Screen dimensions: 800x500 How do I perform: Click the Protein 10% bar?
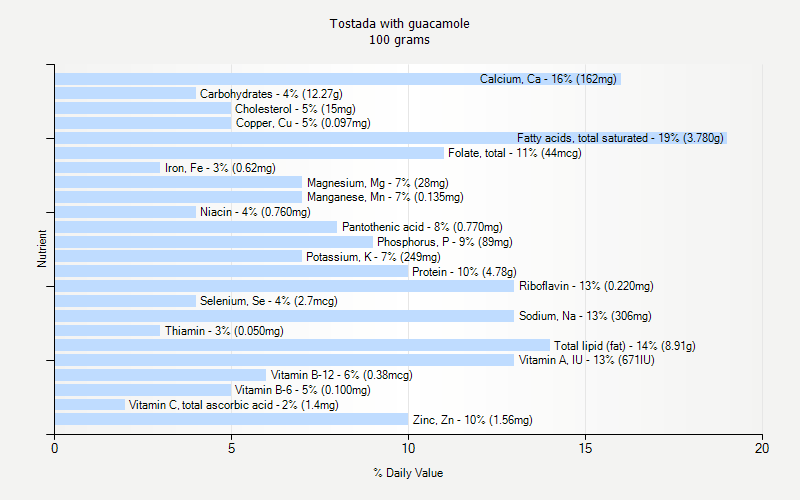[x=231, y=271]
